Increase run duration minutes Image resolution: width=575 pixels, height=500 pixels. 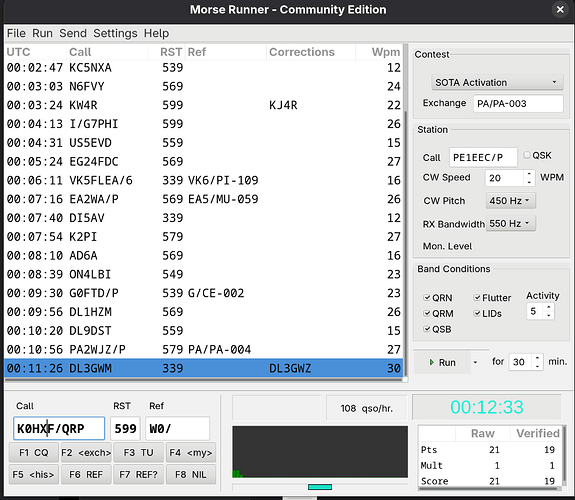coord(537,358)
